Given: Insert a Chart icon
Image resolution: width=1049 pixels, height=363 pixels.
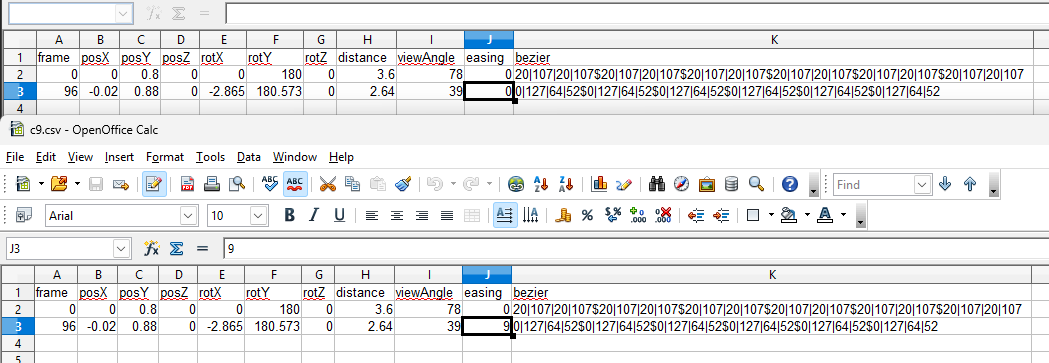Looking at the screenshot, I should (599, 184).
